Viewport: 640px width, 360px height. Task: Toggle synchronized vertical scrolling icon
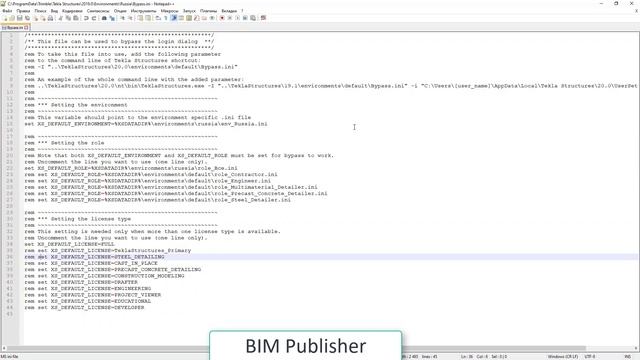pyautogui.click(x=140, y=18)
